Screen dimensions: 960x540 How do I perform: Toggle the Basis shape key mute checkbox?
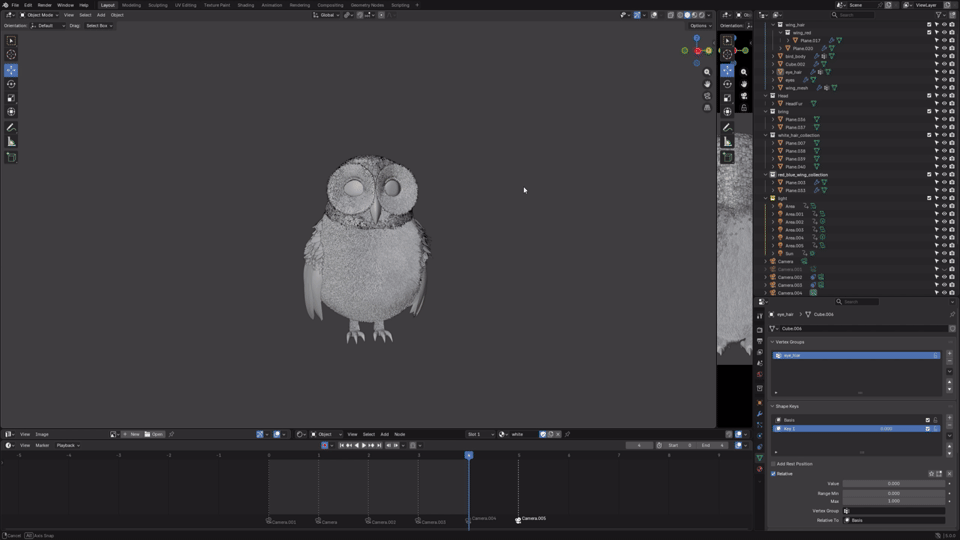(928, 420)
